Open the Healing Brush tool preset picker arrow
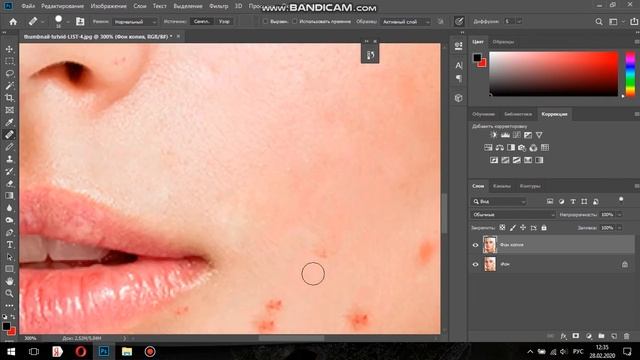The width and height of the screenshot is (640, 360). [42, 22]
